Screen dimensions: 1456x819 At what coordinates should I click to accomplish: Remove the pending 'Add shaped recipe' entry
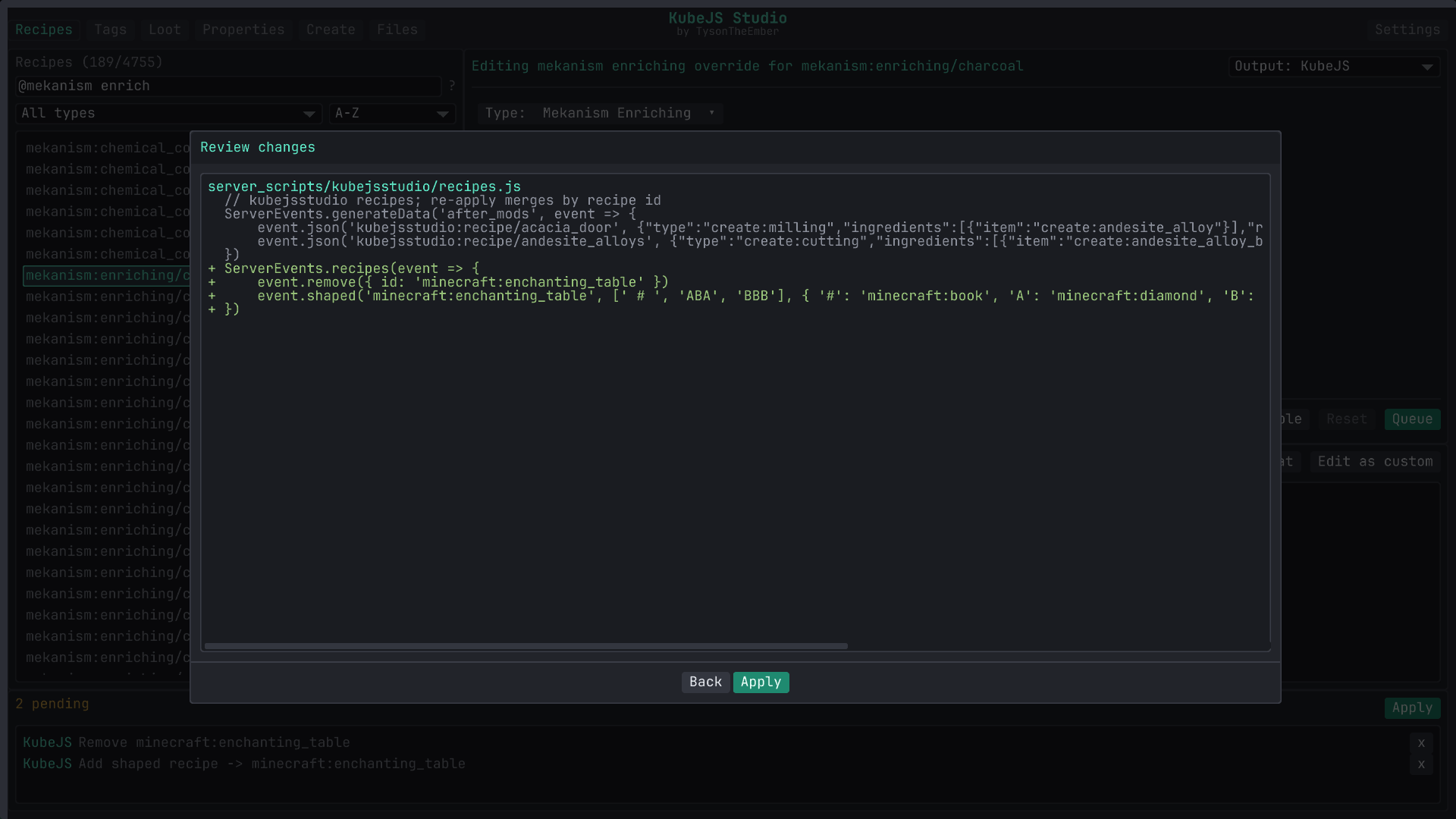pyautogui.click(x=1421, y=764)
